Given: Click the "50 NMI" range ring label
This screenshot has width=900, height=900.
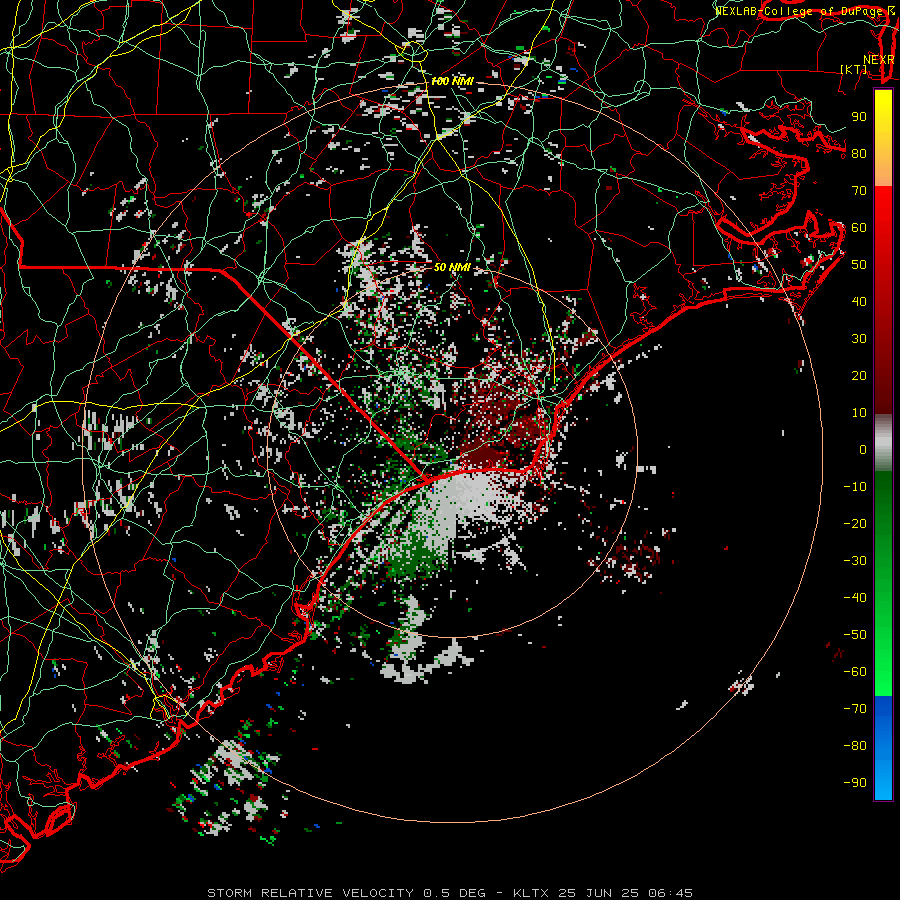Looking at the screenshot, I should click(x=452, y=267).
